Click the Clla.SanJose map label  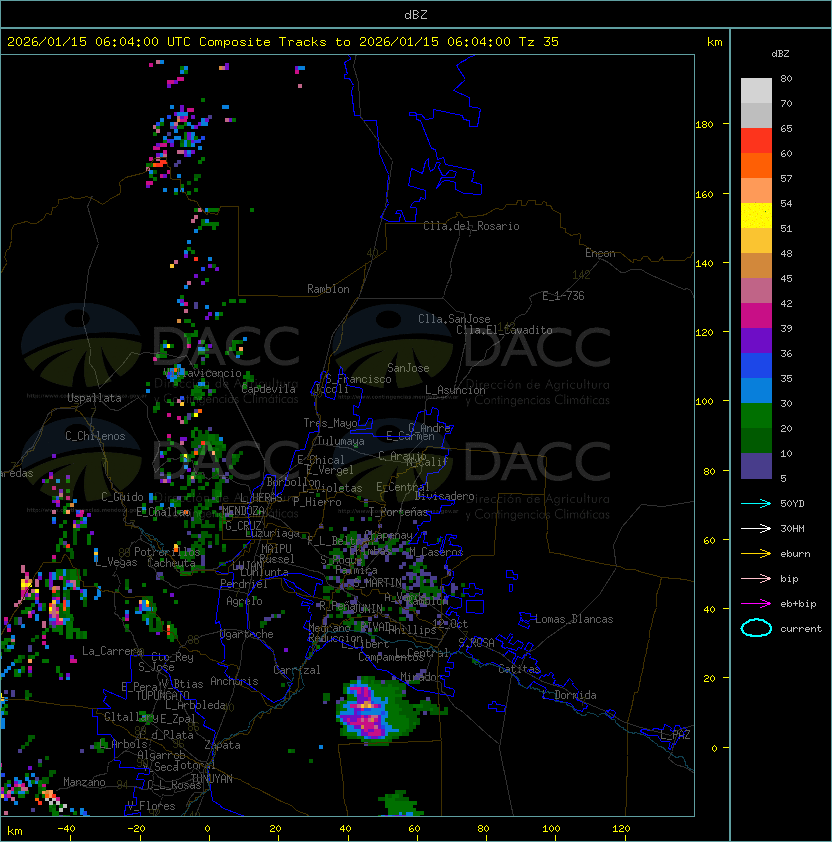(454, 319)
